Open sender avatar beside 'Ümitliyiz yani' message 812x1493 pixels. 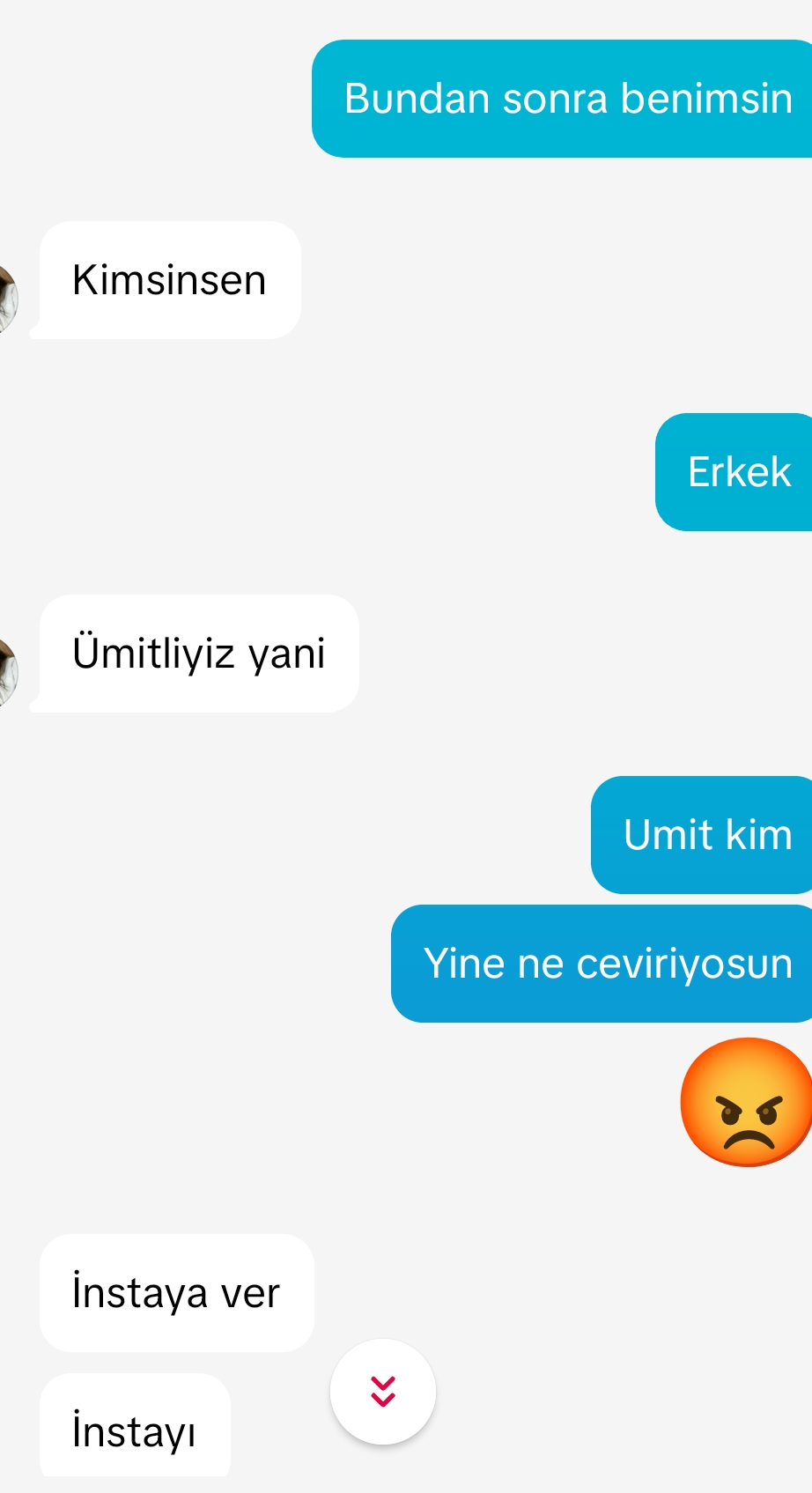click(x=8, y=673)
